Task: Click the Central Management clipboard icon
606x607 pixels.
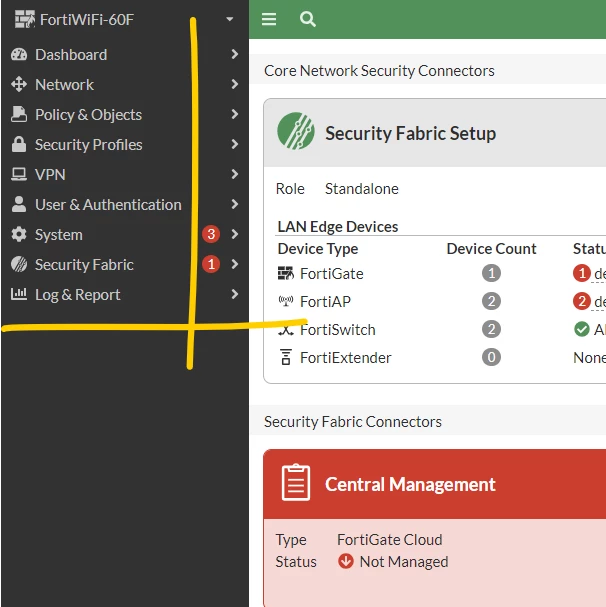Action: coord(296,482)
